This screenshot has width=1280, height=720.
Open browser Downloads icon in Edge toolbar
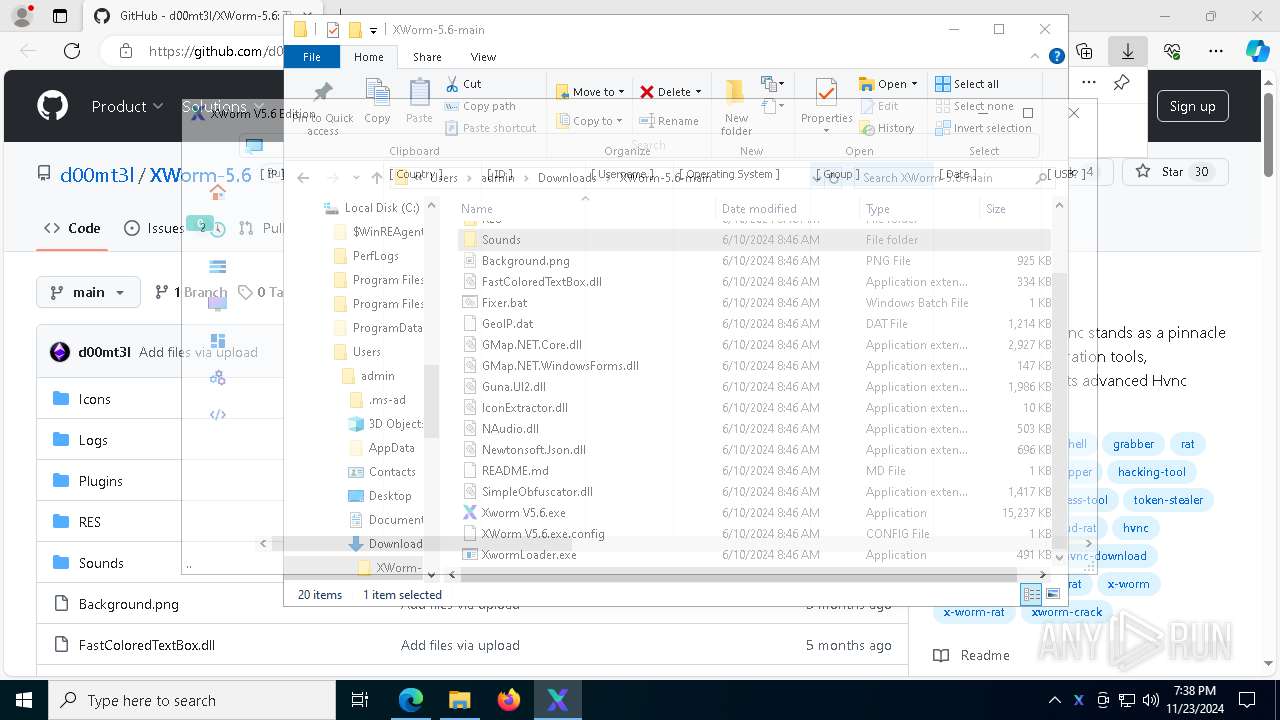1128,51
